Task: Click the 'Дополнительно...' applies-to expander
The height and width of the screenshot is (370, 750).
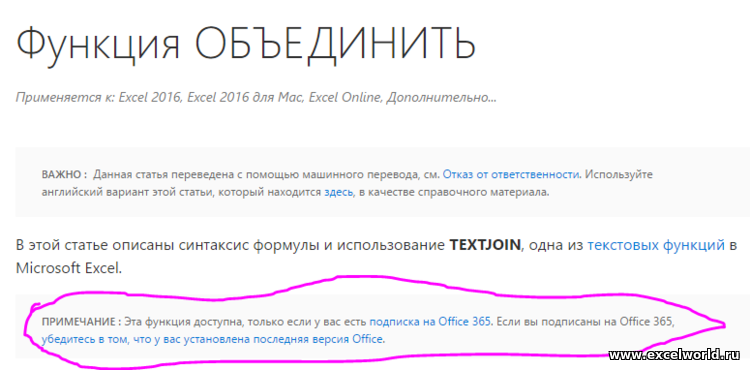Action: [441, 98]
